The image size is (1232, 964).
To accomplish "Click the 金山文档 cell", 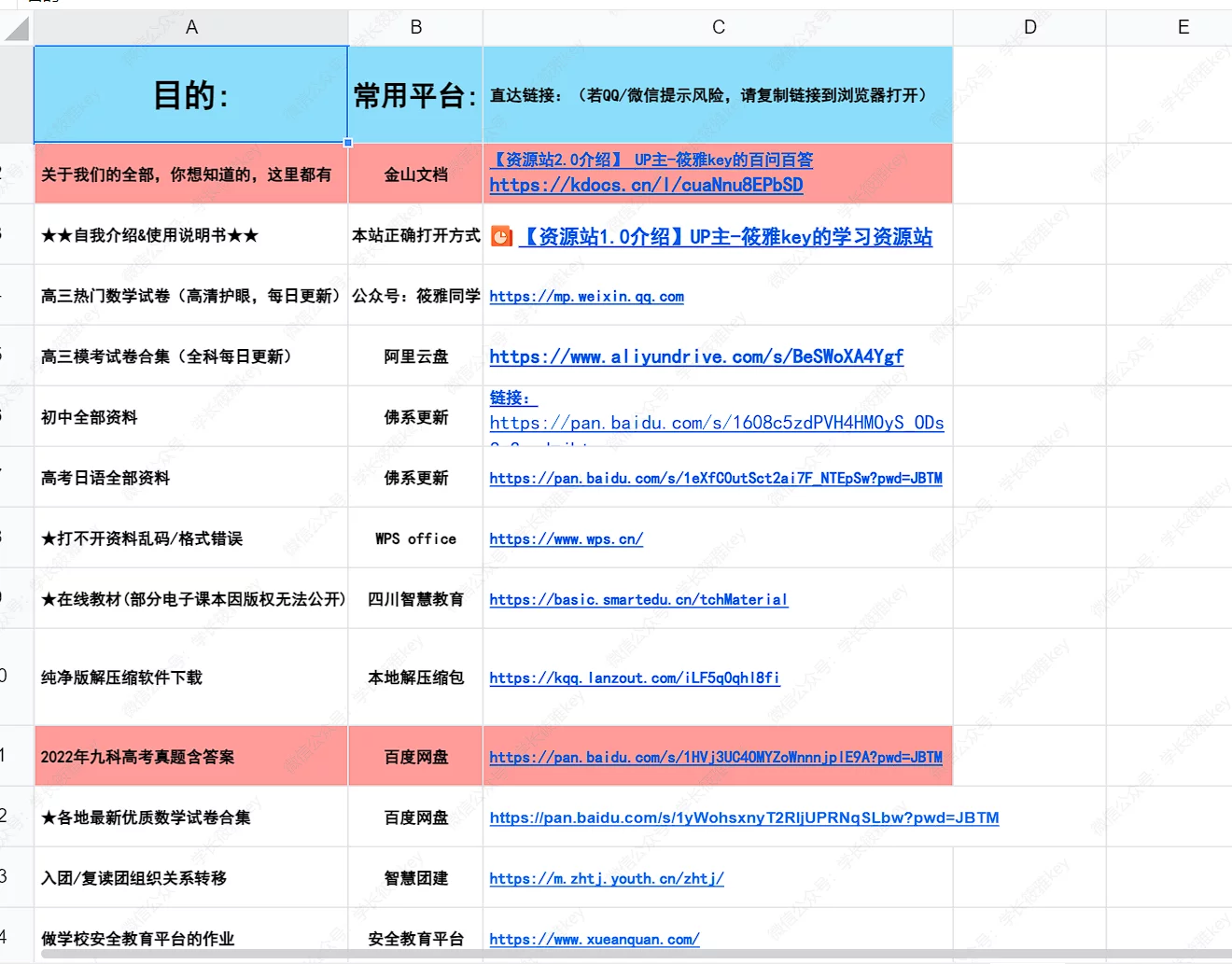I will coord(415,175).
